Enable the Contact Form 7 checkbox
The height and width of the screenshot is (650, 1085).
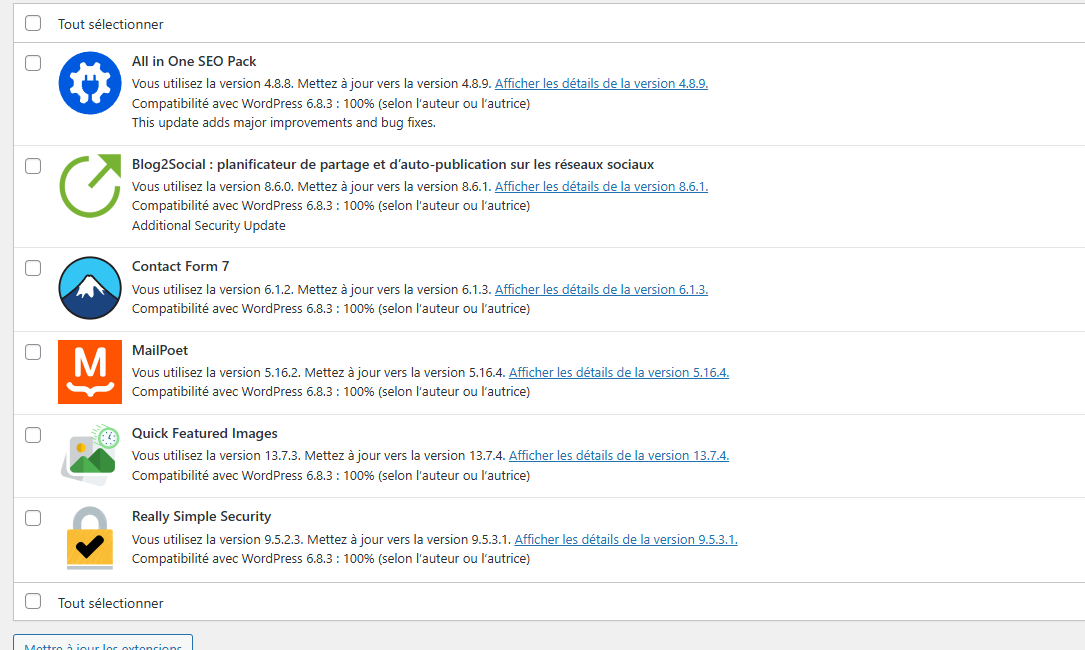tap(33, 268)
